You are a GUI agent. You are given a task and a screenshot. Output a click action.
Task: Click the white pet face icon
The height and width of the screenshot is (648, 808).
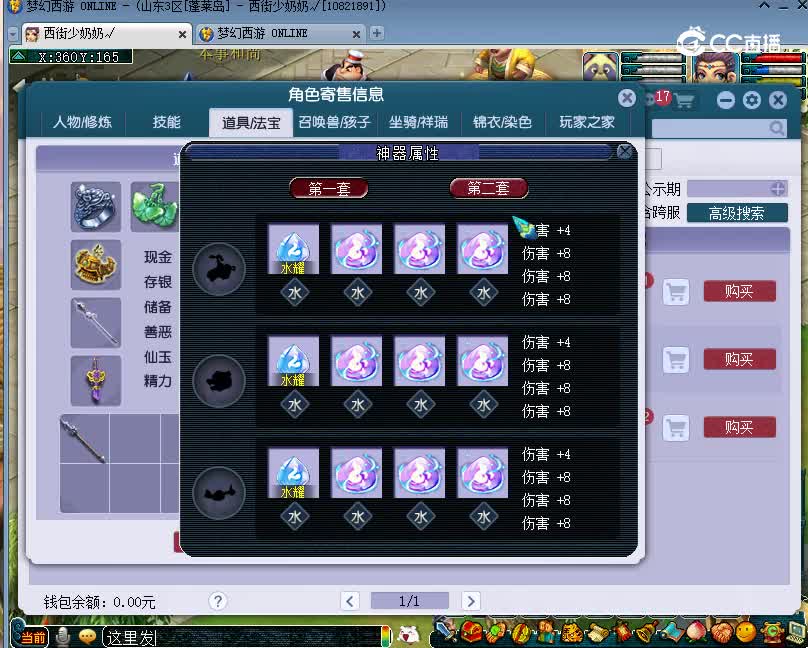pyautogui.click(x=410, y=634)
